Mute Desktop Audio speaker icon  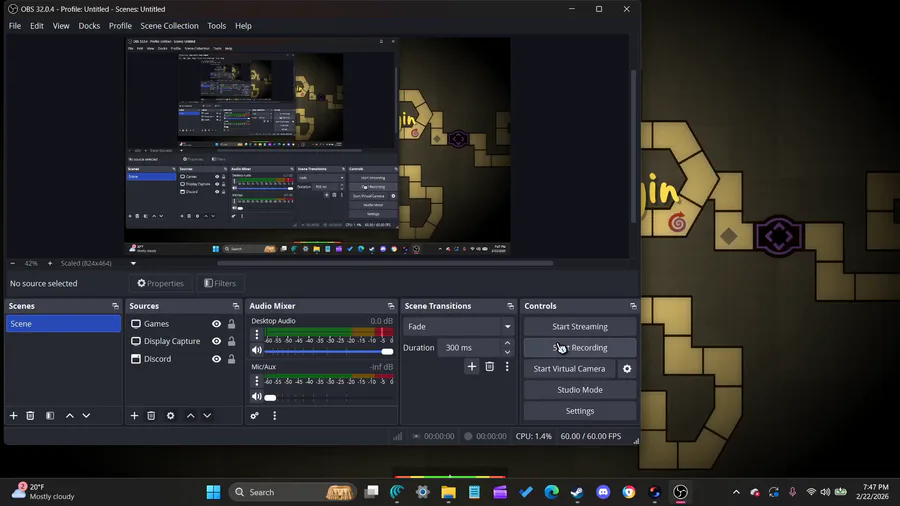pos(257,351)
